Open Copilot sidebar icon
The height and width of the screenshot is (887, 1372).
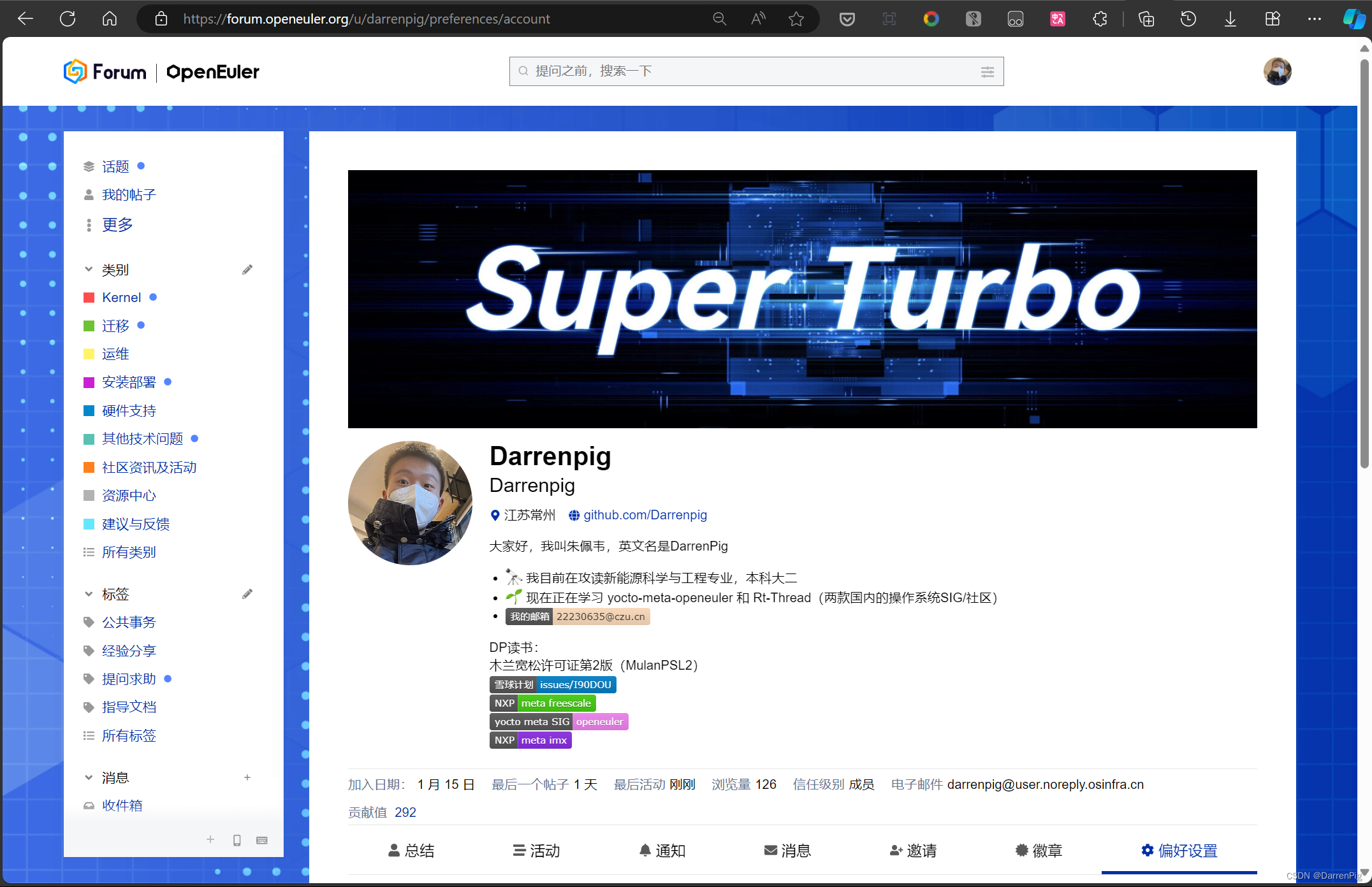click(1354, 19)
